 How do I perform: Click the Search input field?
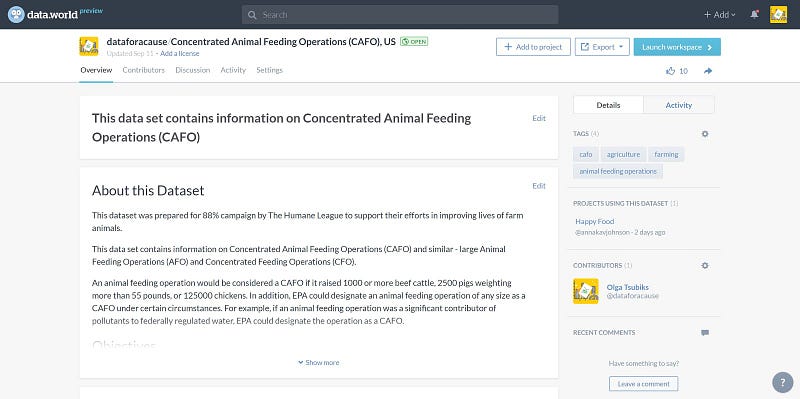click(x=400, y=15)
